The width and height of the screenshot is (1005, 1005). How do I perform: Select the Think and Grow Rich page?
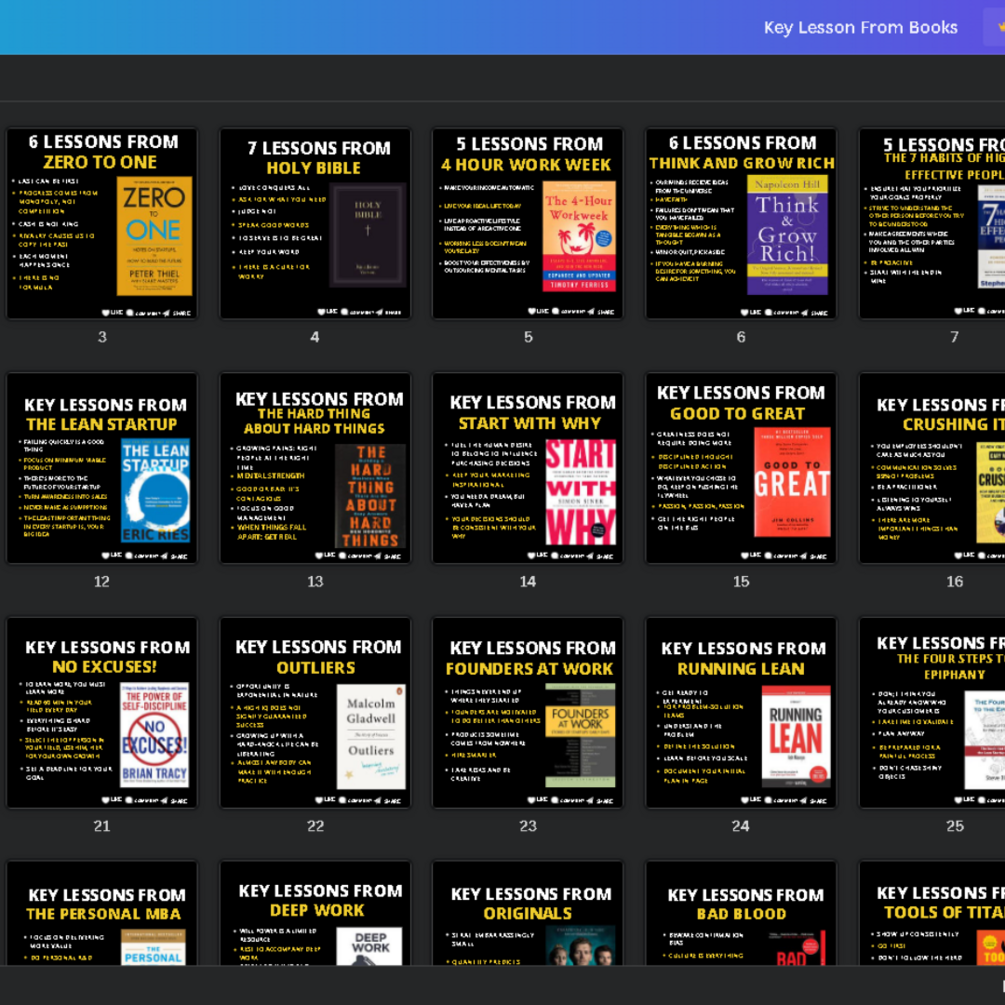click(741, 223)
